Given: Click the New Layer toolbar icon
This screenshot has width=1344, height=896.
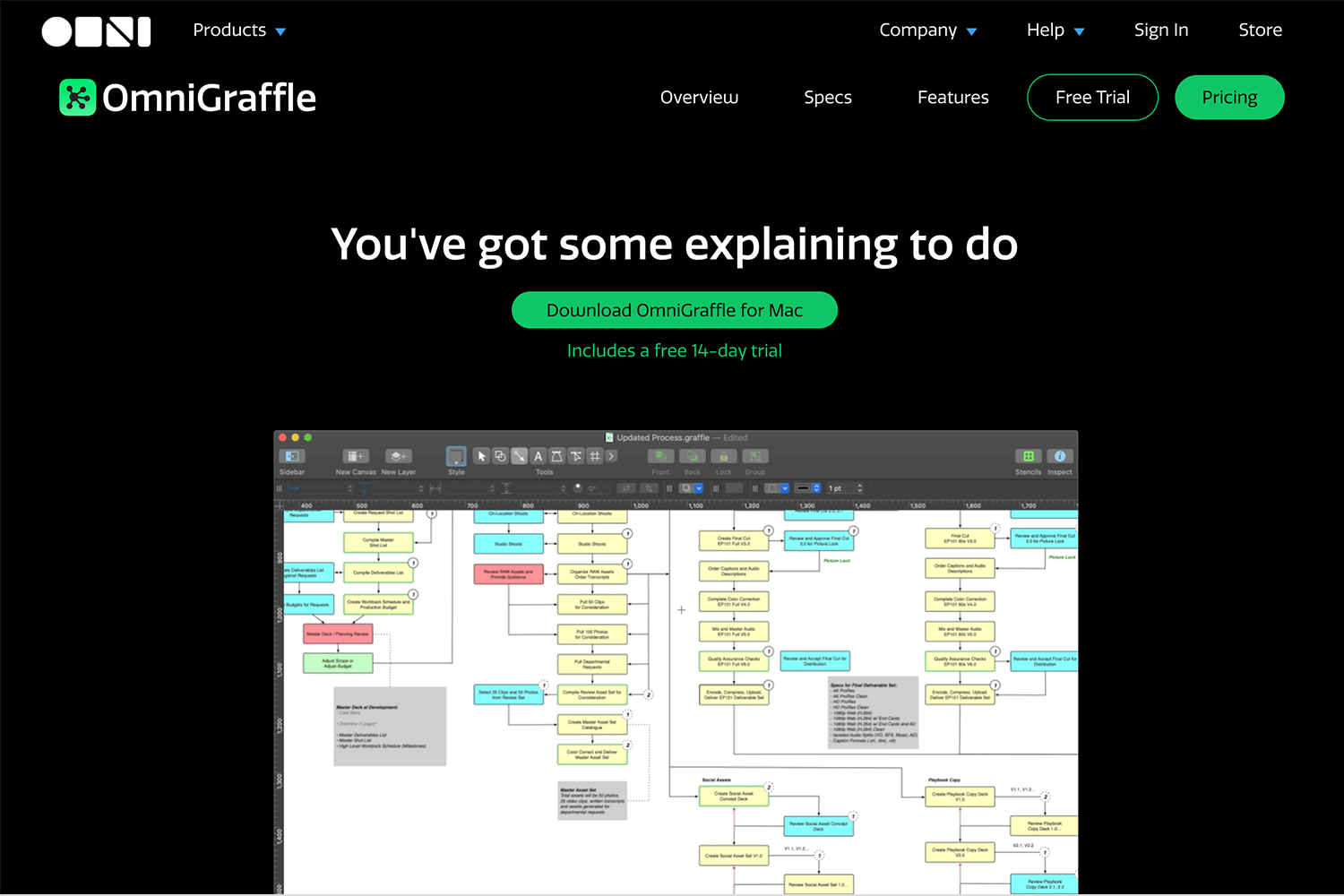Looking at the screenshot, I should click(399, 456).
